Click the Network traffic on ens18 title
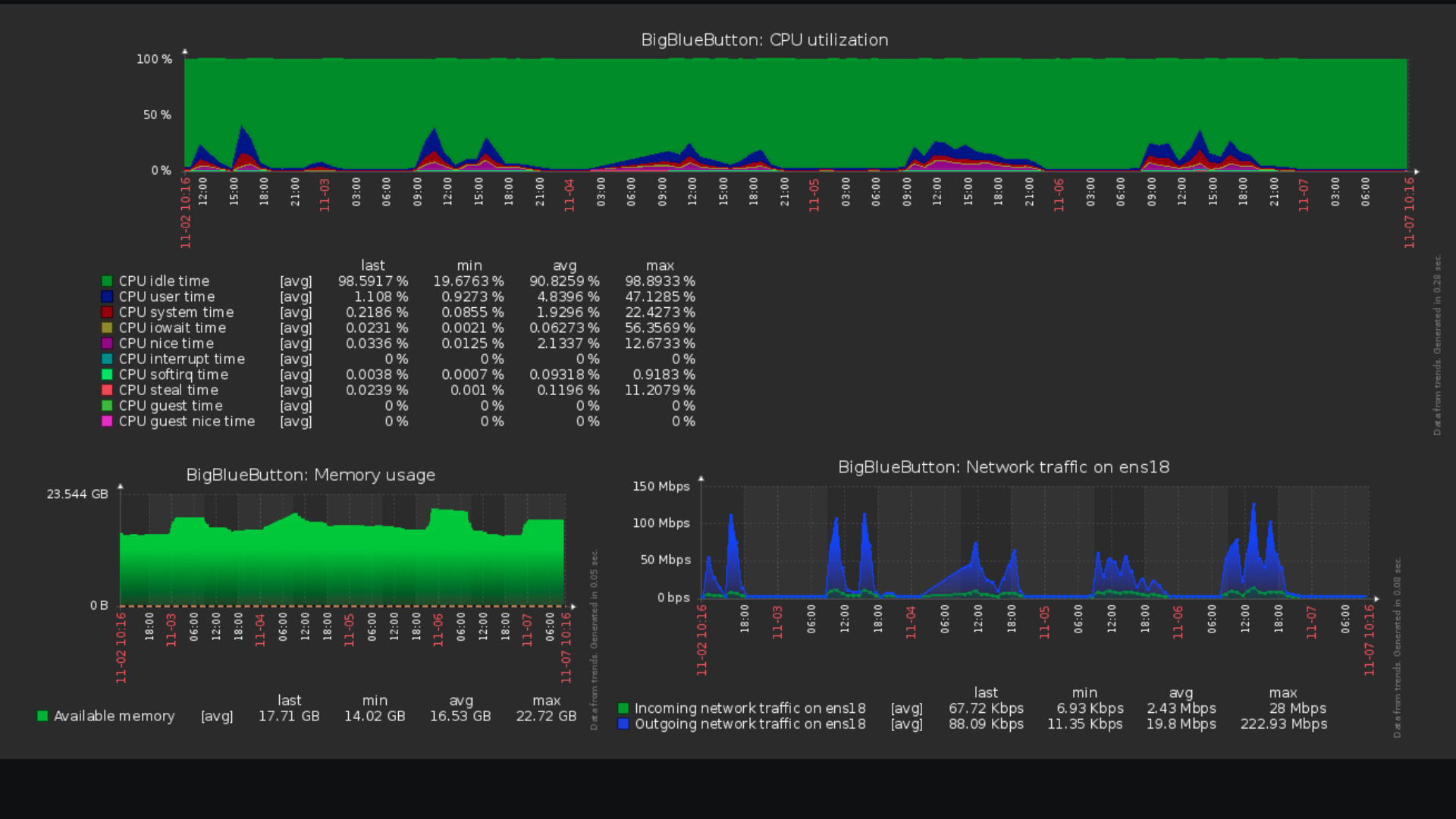1456x819 pixels. click(x=1003, y=467)
